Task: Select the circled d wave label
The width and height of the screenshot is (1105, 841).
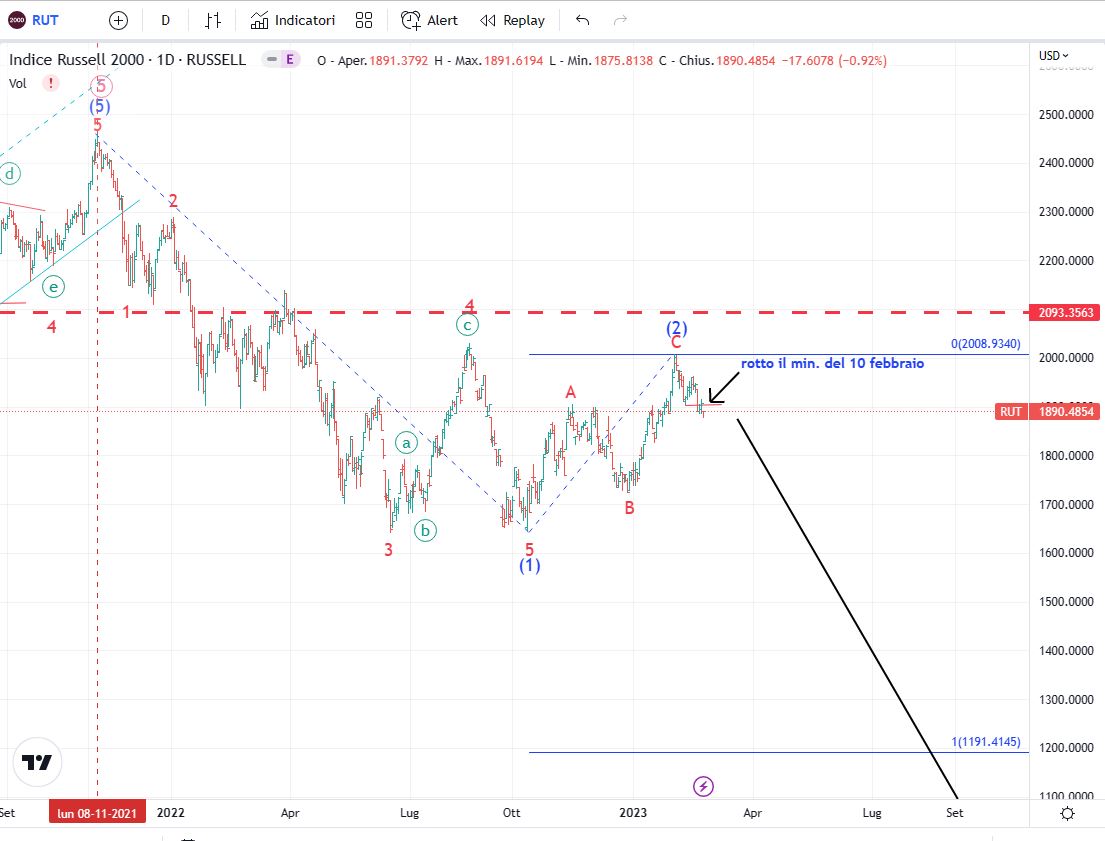Action: [10, 173]
